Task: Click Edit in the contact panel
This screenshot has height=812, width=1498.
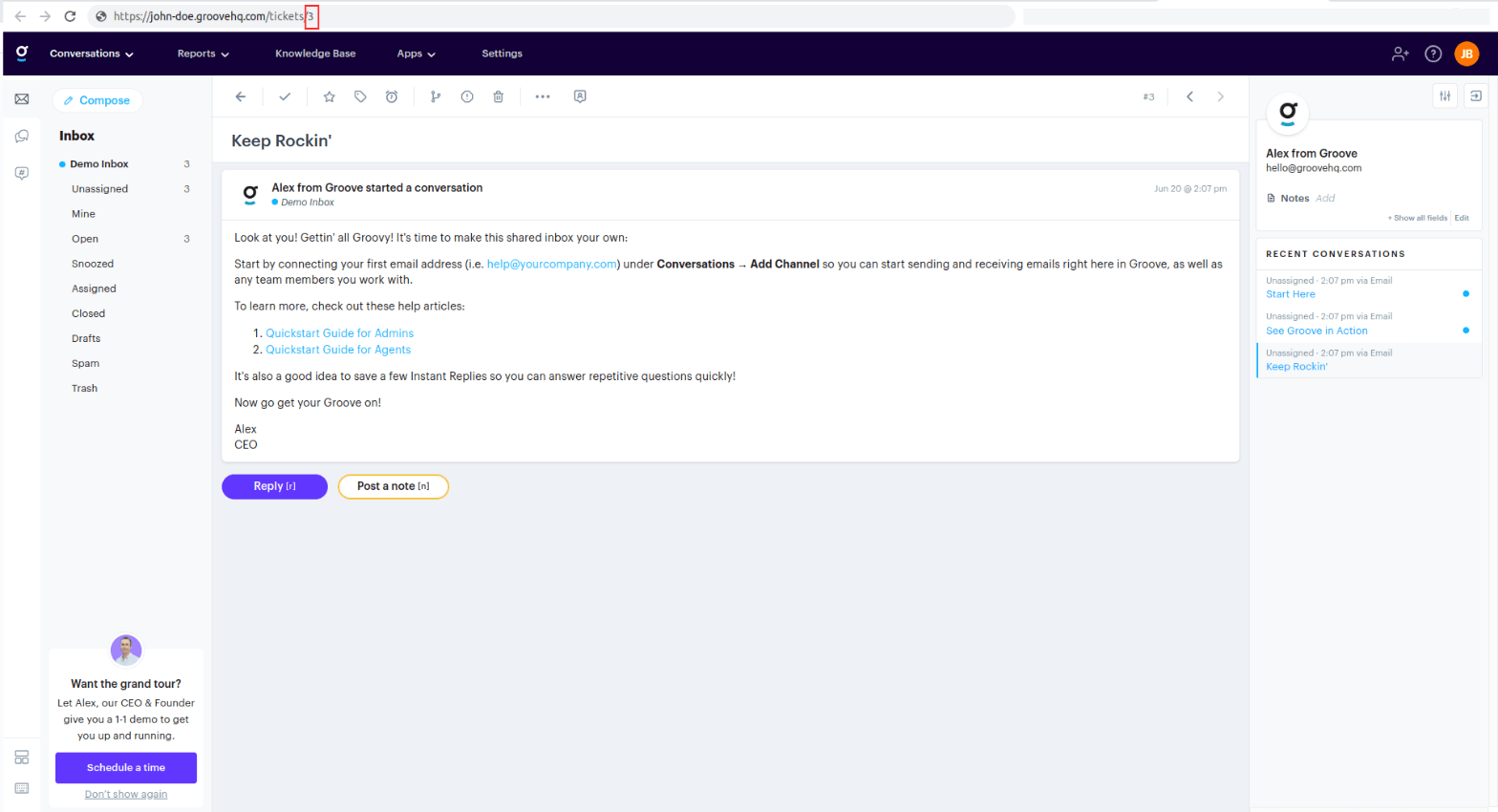Action: tap(1462, 218)
